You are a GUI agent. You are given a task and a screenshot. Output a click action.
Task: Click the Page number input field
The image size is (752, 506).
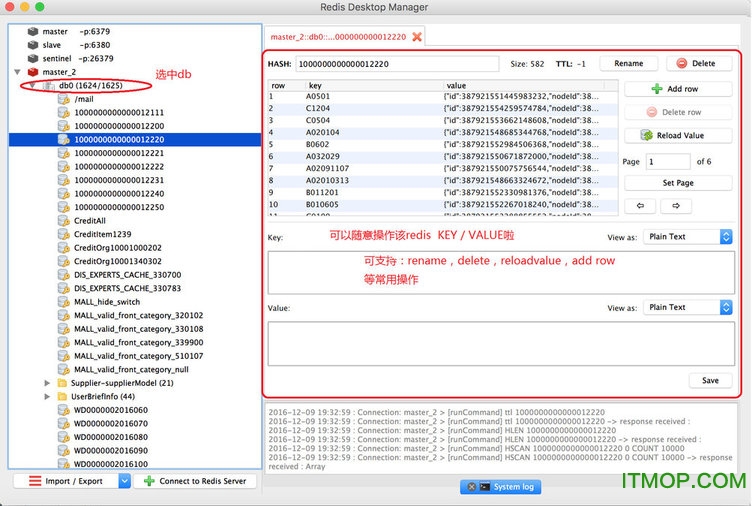click(x=668, y=162)
